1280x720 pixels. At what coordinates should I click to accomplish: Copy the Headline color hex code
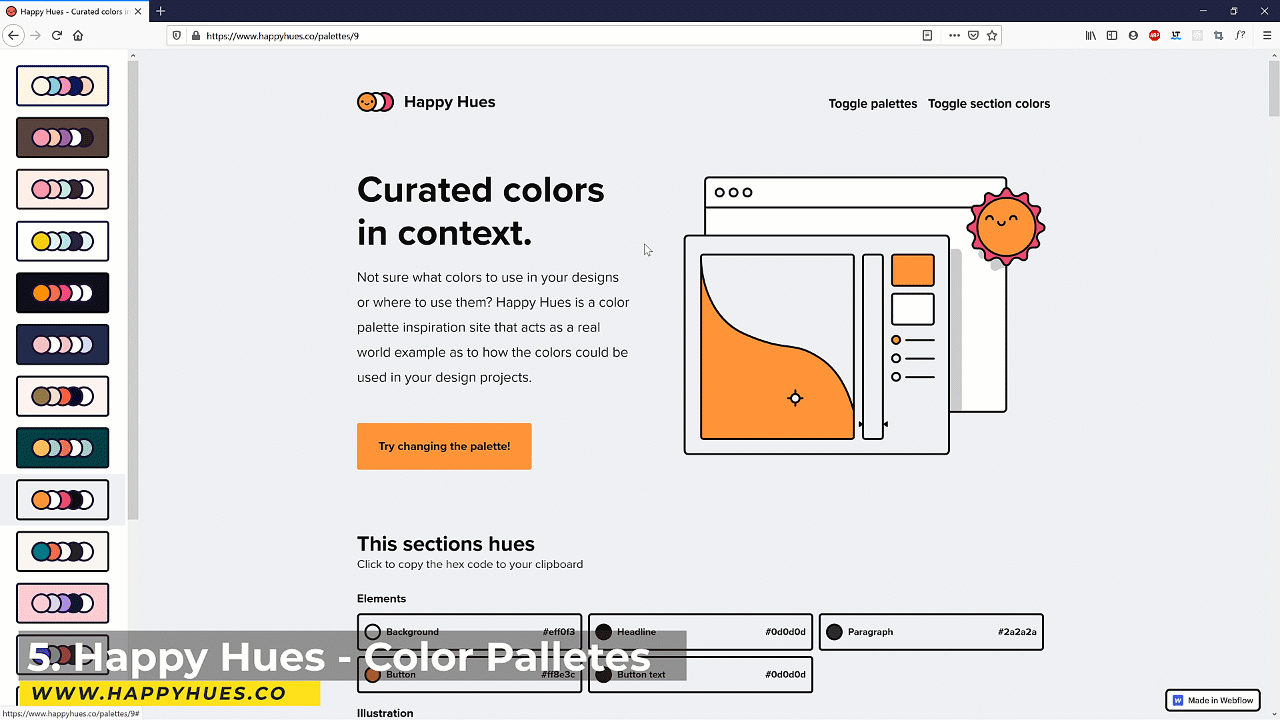pyautogui.click(x=700, y=632)
